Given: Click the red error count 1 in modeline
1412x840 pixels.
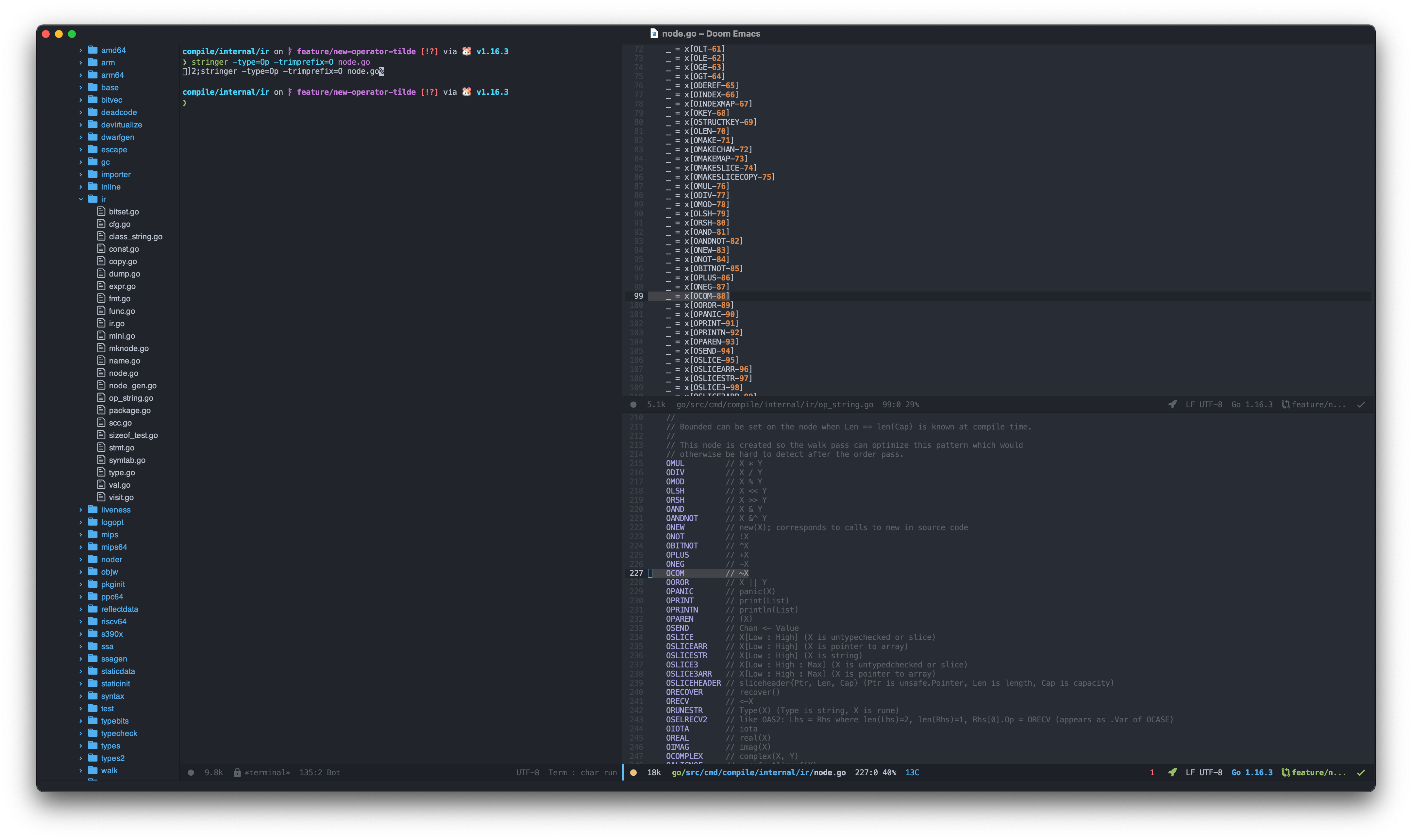Looking at the screenshot, I should click(x=1152, y=773).
